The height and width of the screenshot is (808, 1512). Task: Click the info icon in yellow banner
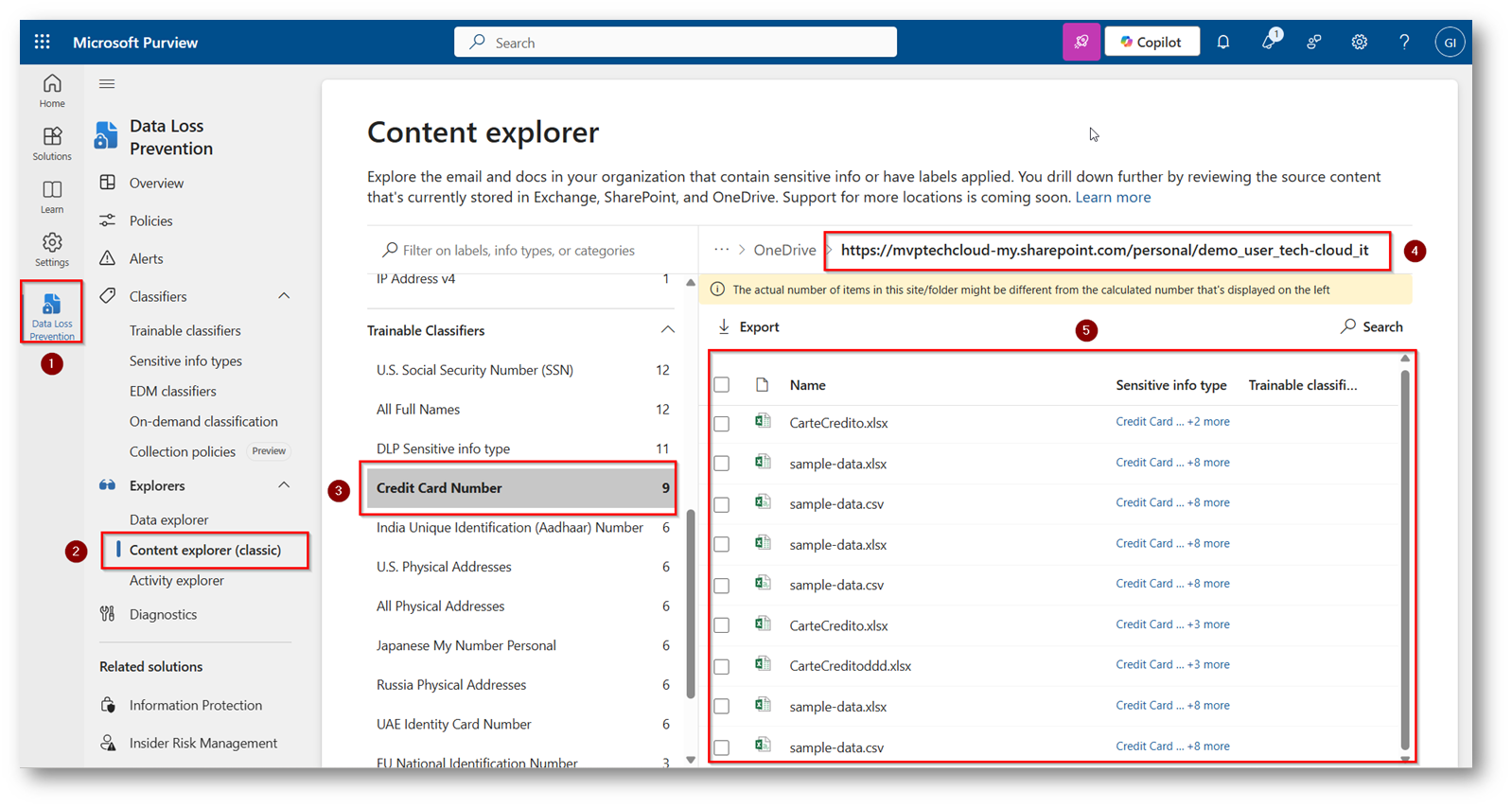tap(717, 290)
